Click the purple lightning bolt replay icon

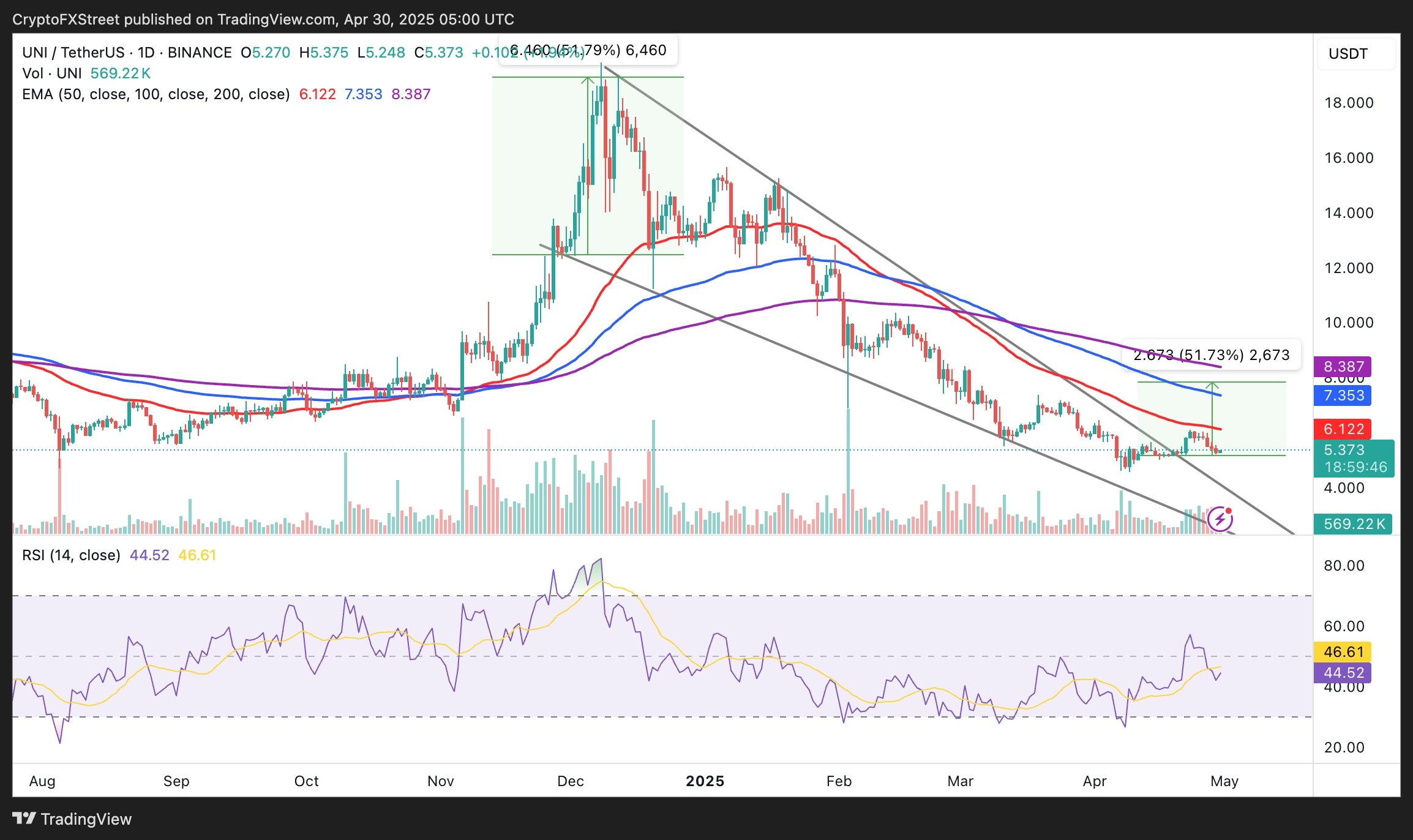pyautogui.click(x=1220, y=519)
